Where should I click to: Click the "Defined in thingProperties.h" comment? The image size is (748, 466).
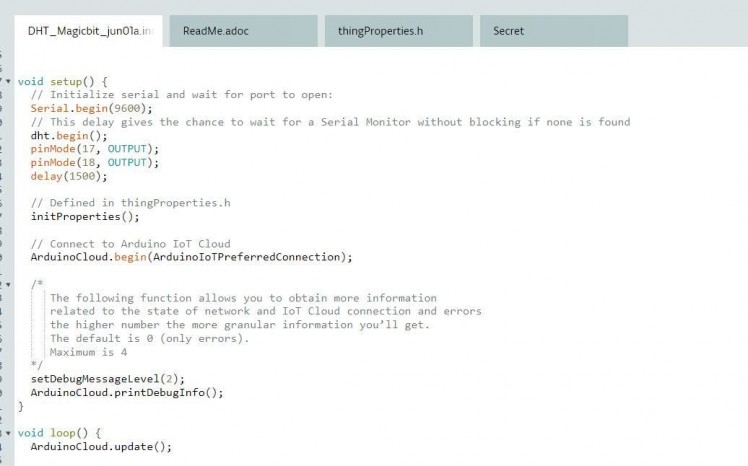tap(131, 203)
